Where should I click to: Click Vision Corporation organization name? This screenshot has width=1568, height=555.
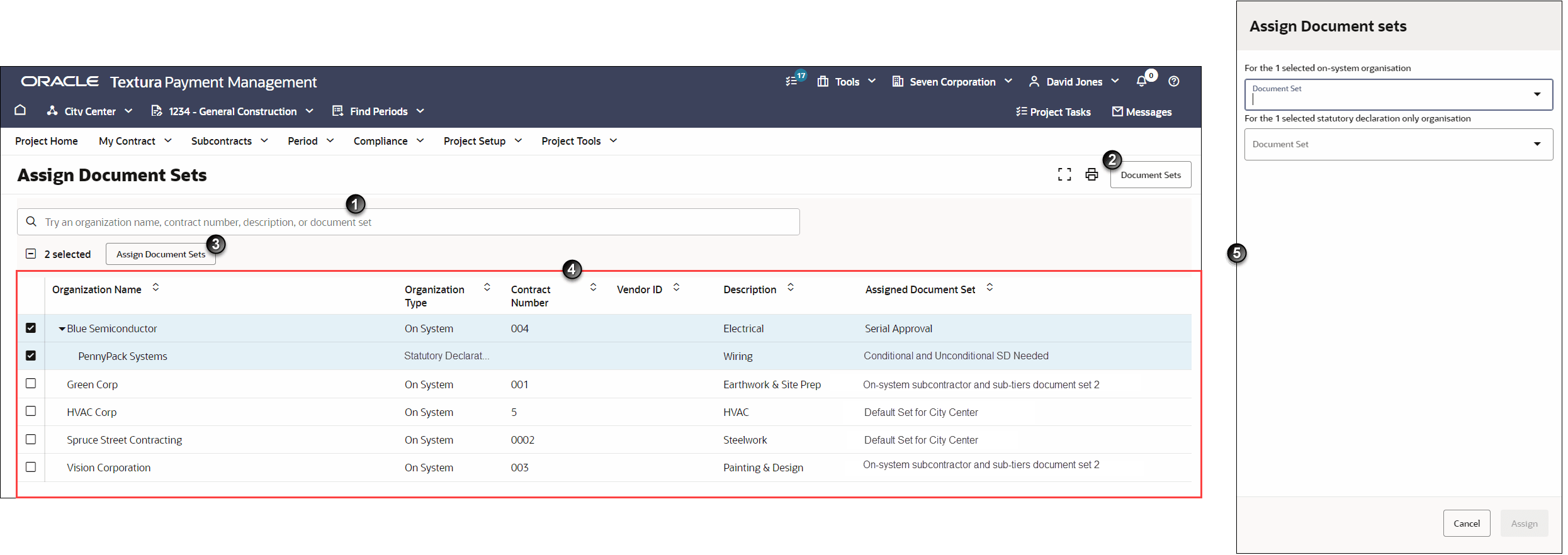(x=109, y=468)
